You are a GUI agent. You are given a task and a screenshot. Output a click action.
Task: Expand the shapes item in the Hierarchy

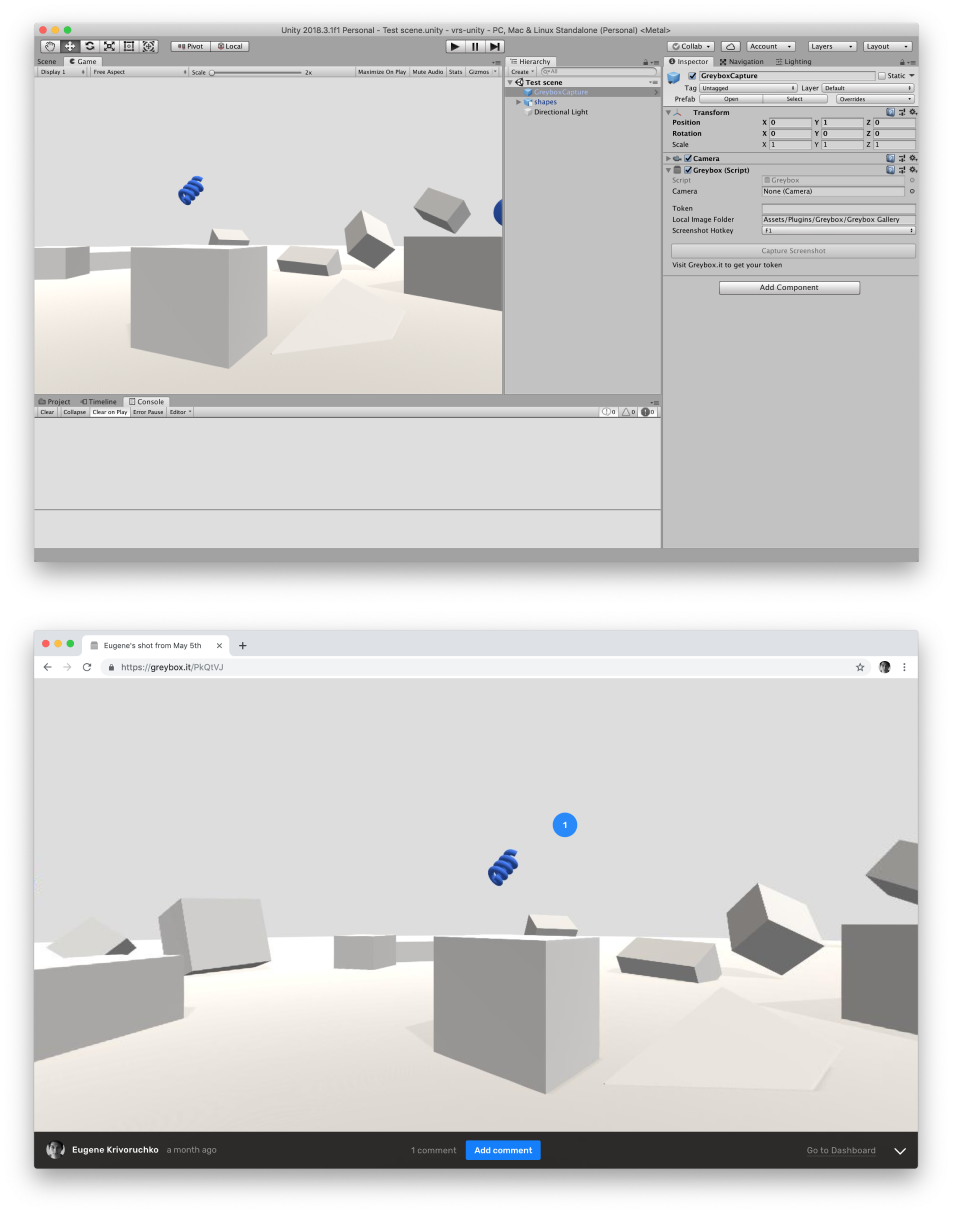point(519,101)
